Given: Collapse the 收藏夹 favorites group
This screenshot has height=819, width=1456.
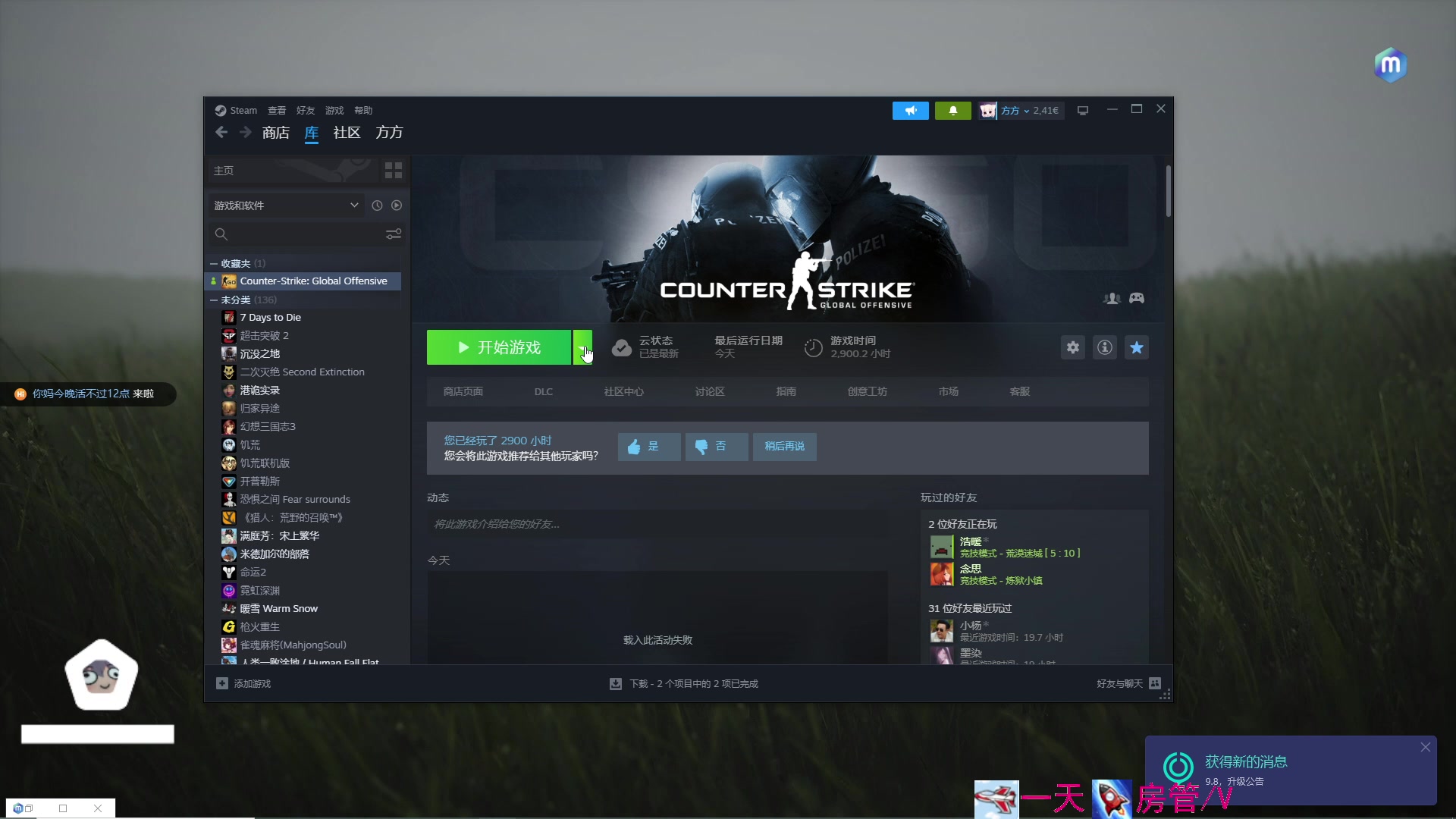Looking at the screenshot, I should point(214,263).
